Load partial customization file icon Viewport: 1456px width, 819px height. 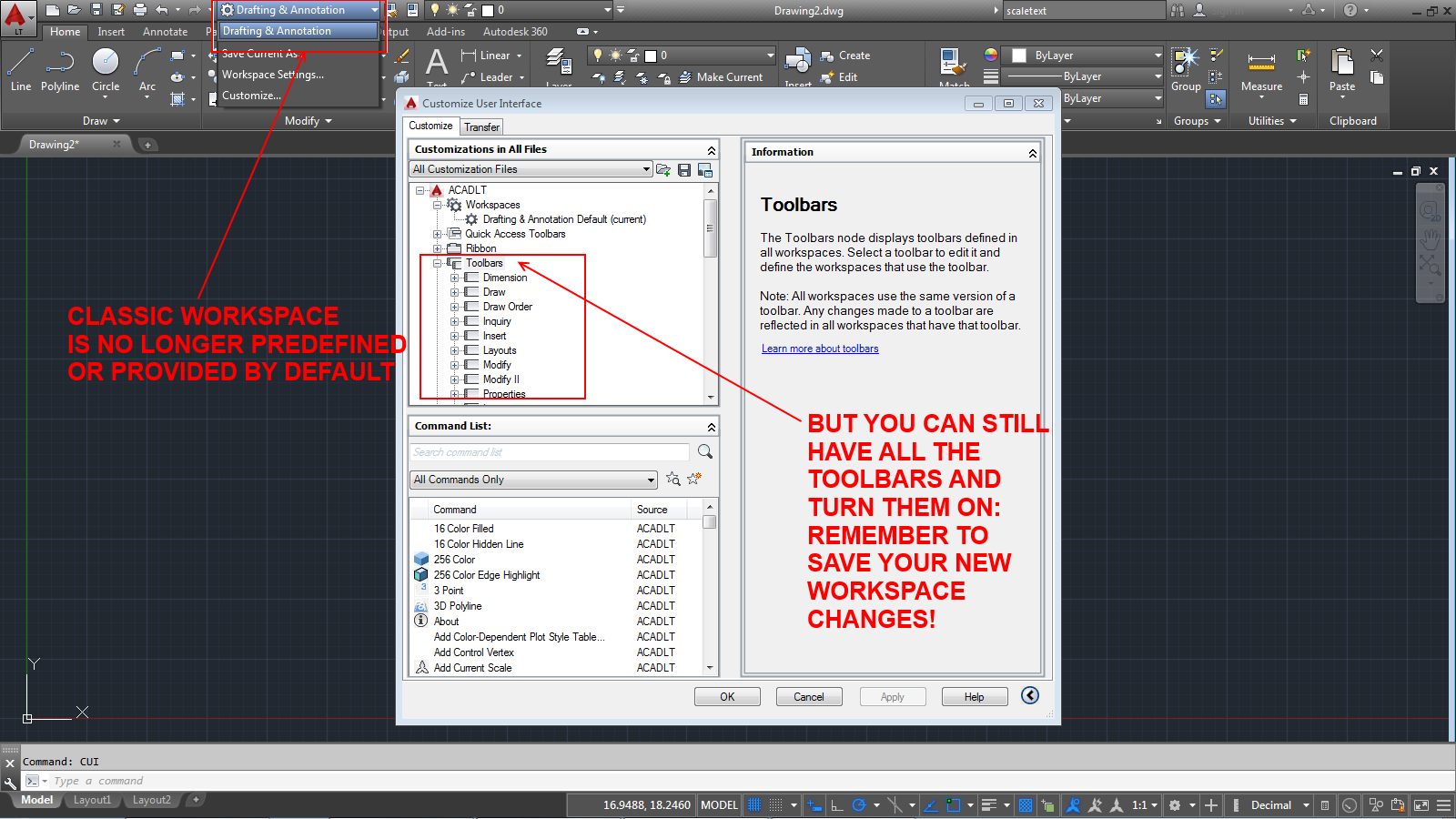663,169
